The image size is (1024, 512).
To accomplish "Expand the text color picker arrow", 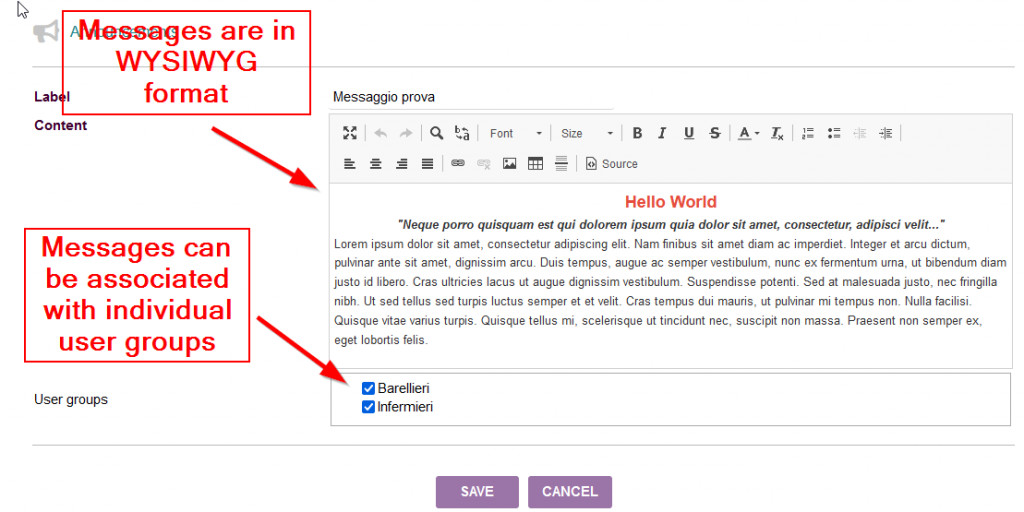I will (757, 134).
